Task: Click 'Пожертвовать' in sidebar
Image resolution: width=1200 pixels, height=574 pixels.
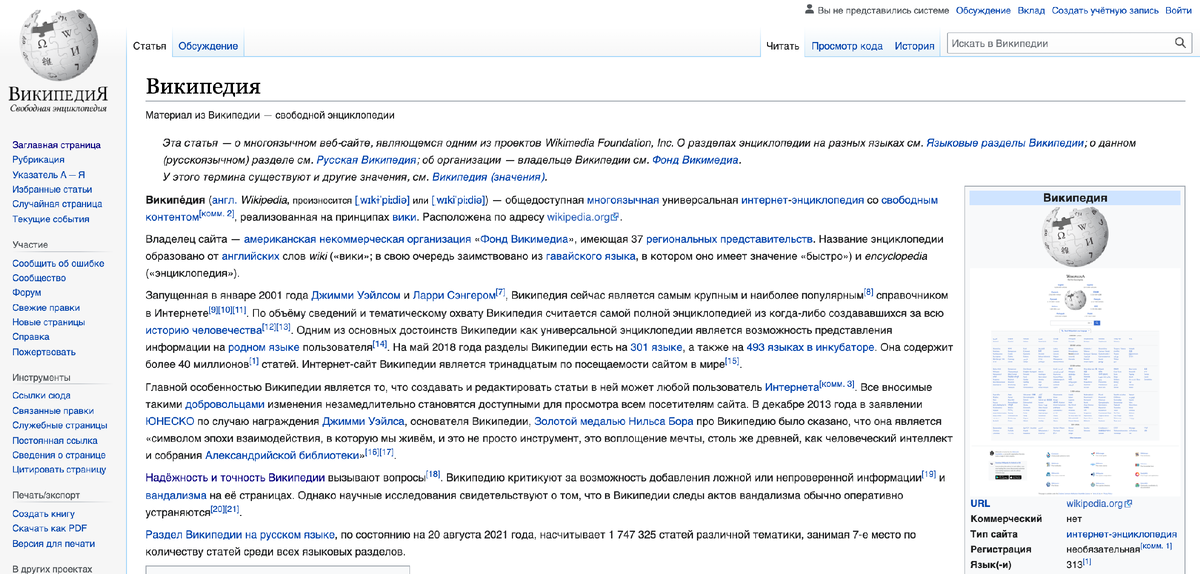Action: tap(44, 352)
